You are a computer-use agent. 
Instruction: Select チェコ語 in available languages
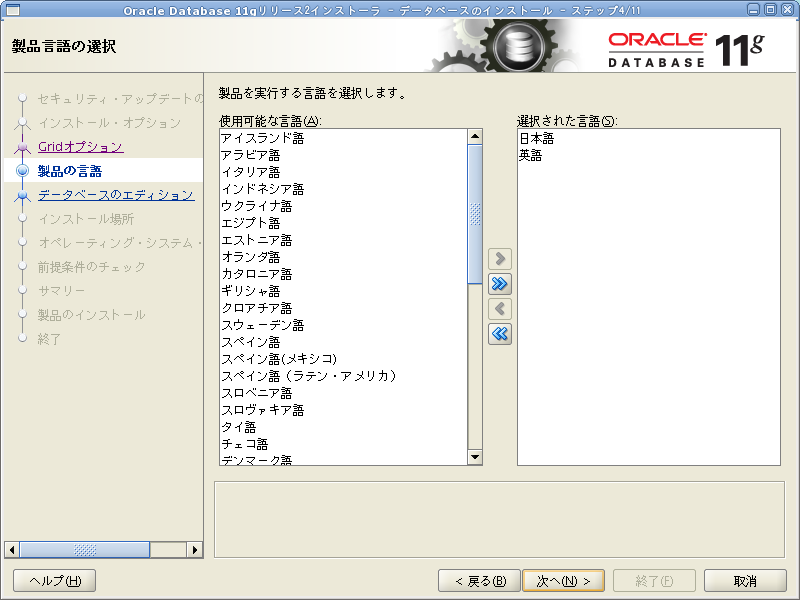coord(343,444)
